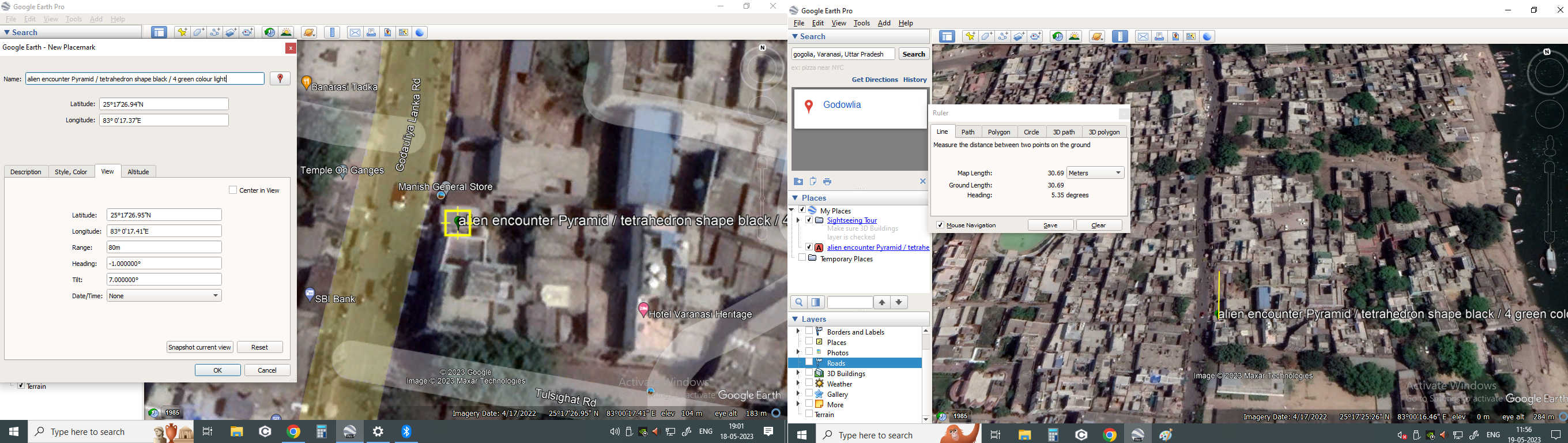Click Add Placemark pin in left window toolbar

click(182, 32)
